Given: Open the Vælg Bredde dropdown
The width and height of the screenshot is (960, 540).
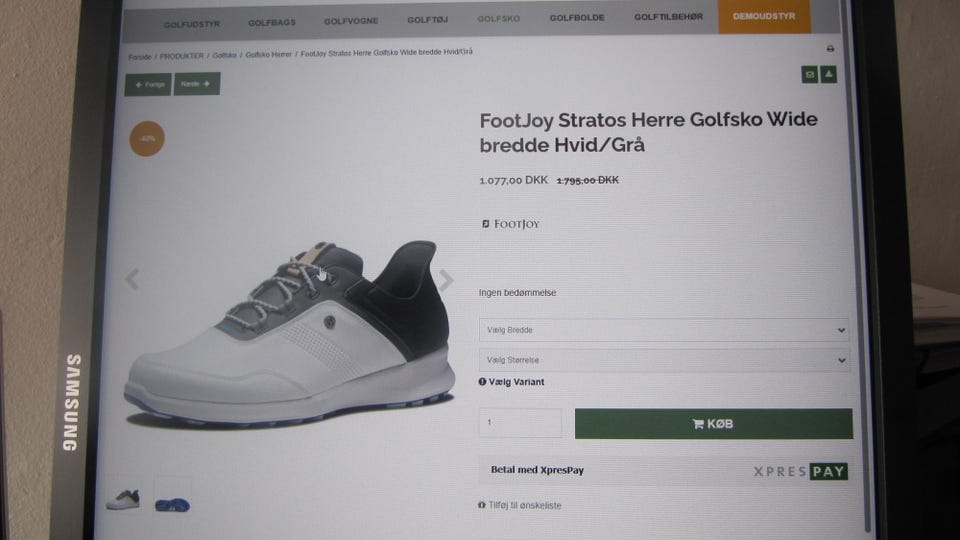Looking at the screenshot, I should coord(663,330).
